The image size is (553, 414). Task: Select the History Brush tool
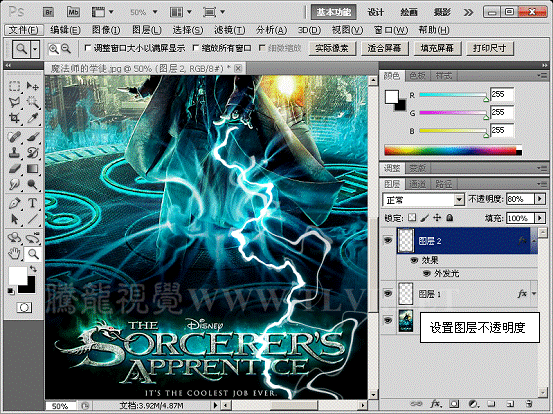click(x=32, y=153)
